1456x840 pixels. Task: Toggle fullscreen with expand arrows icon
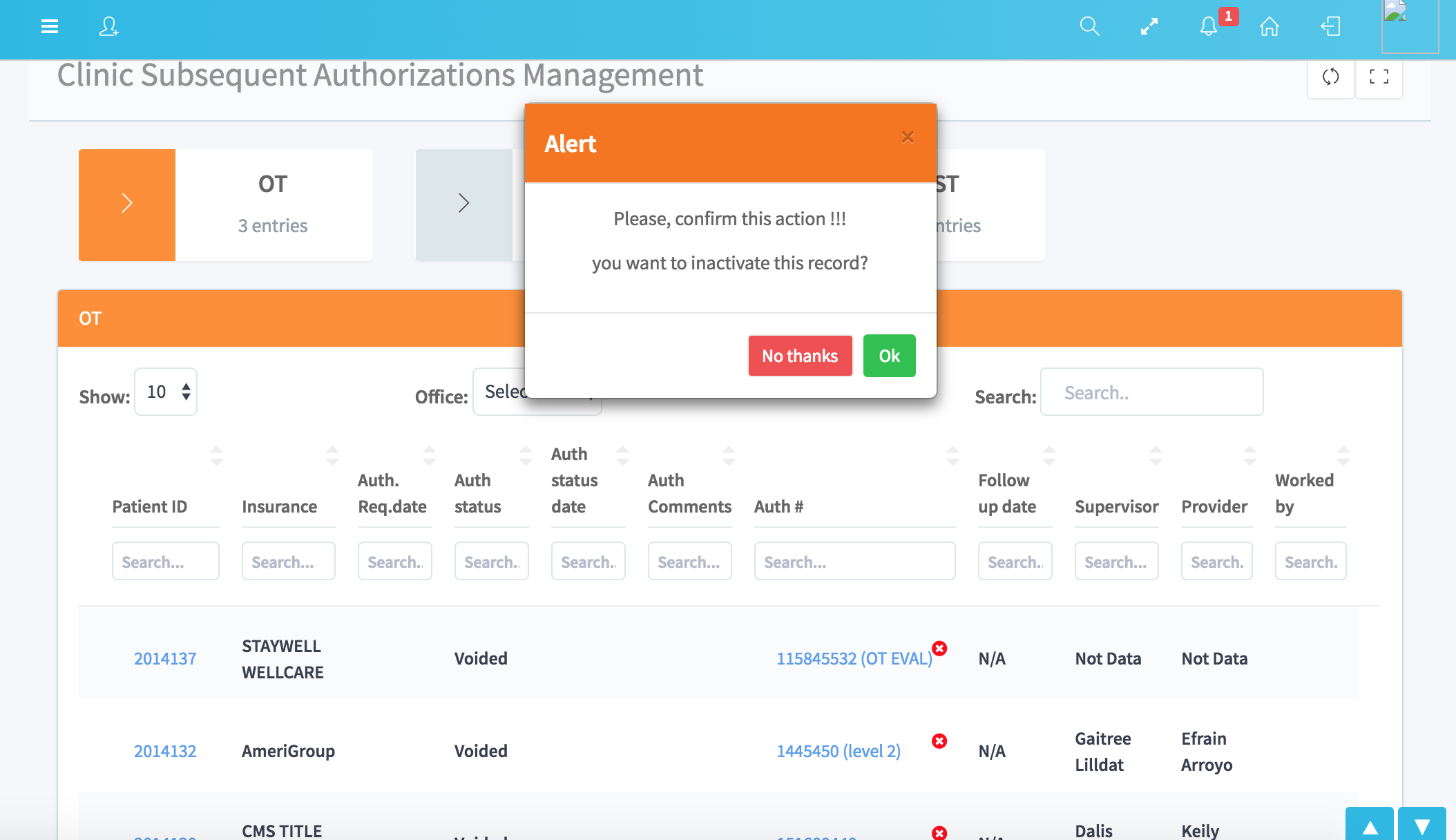(1149, 26)
